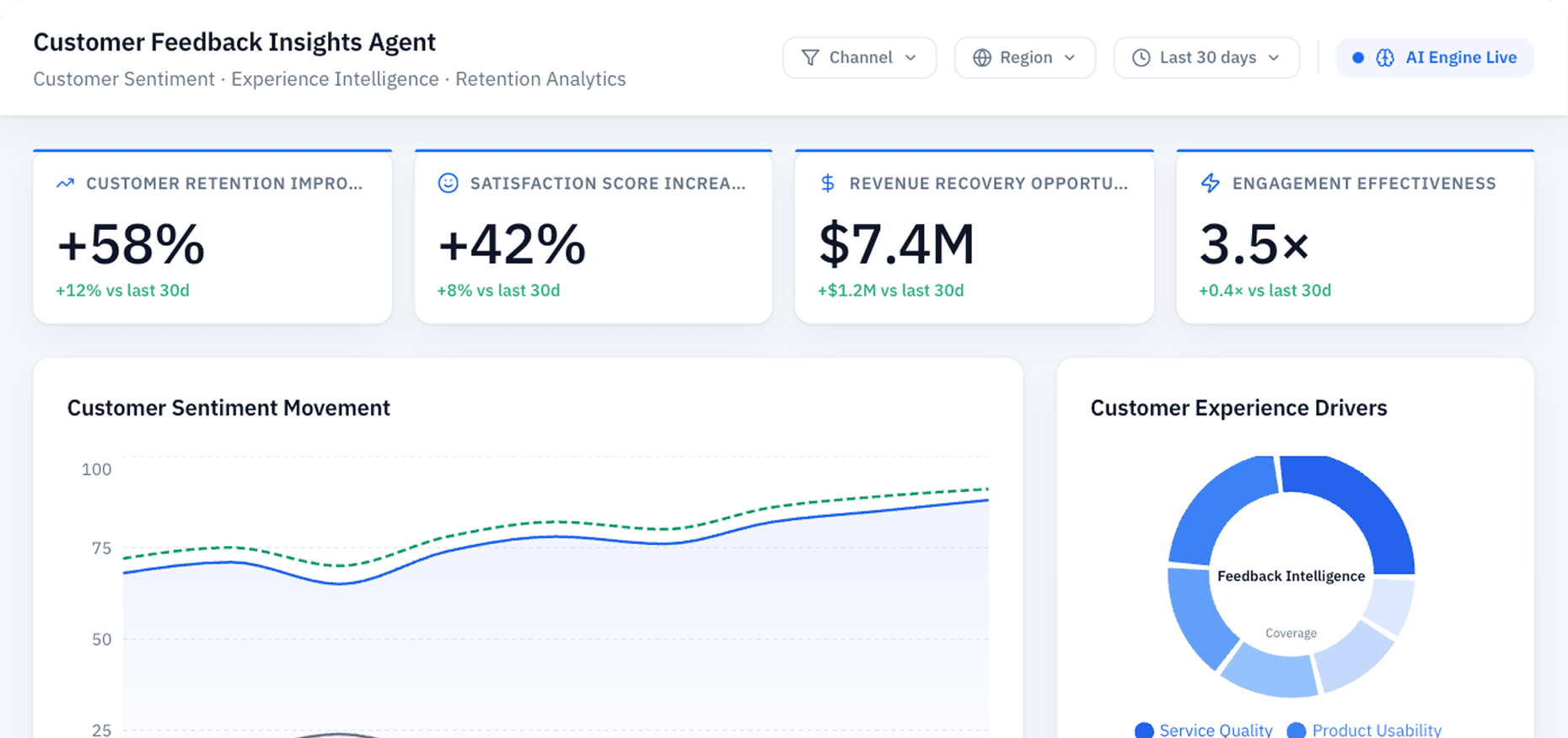Open the Last 30 days range dropdown

[x=1206, y=57]
